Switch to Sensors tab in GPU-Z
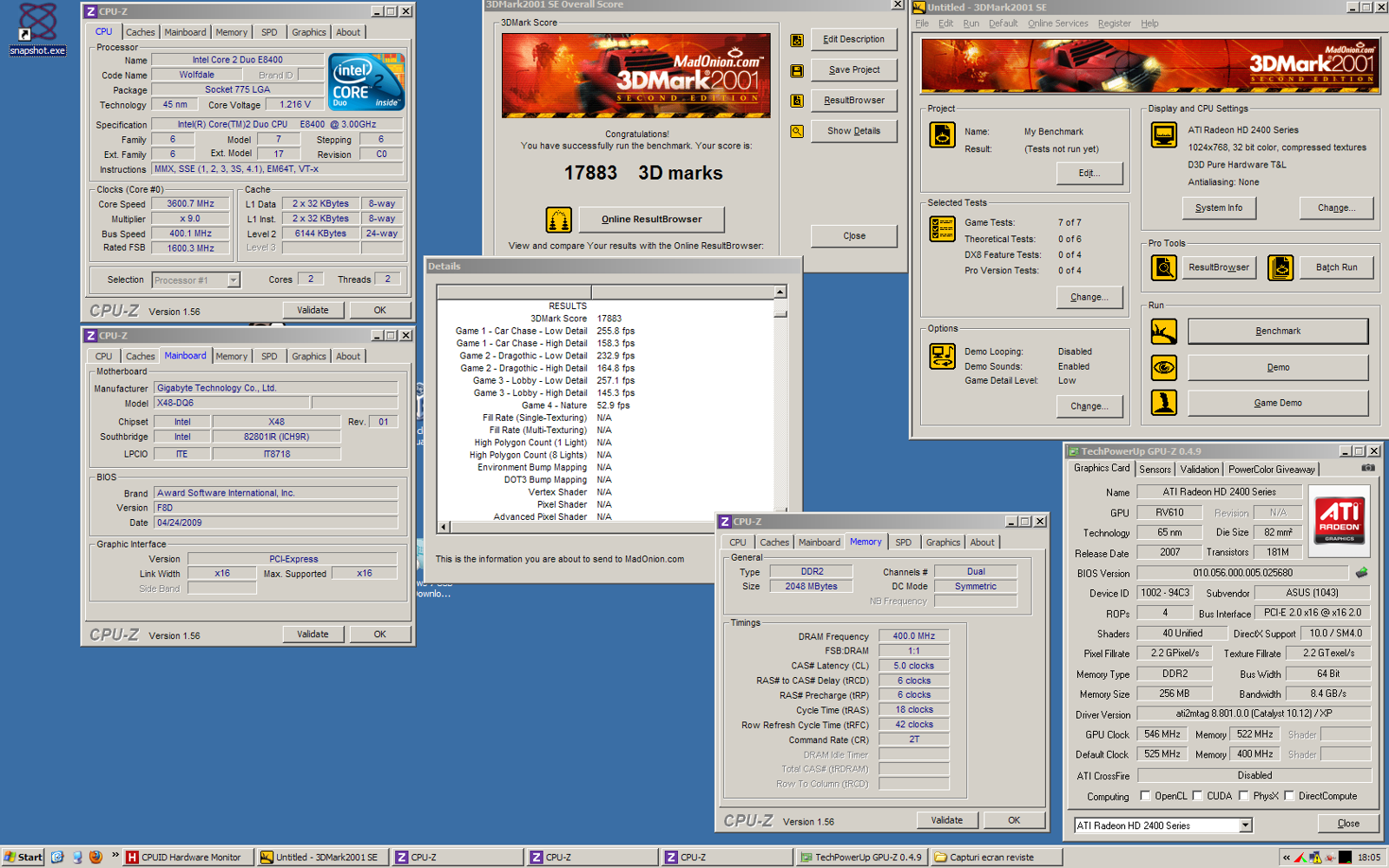 [x=1155, y=470]
